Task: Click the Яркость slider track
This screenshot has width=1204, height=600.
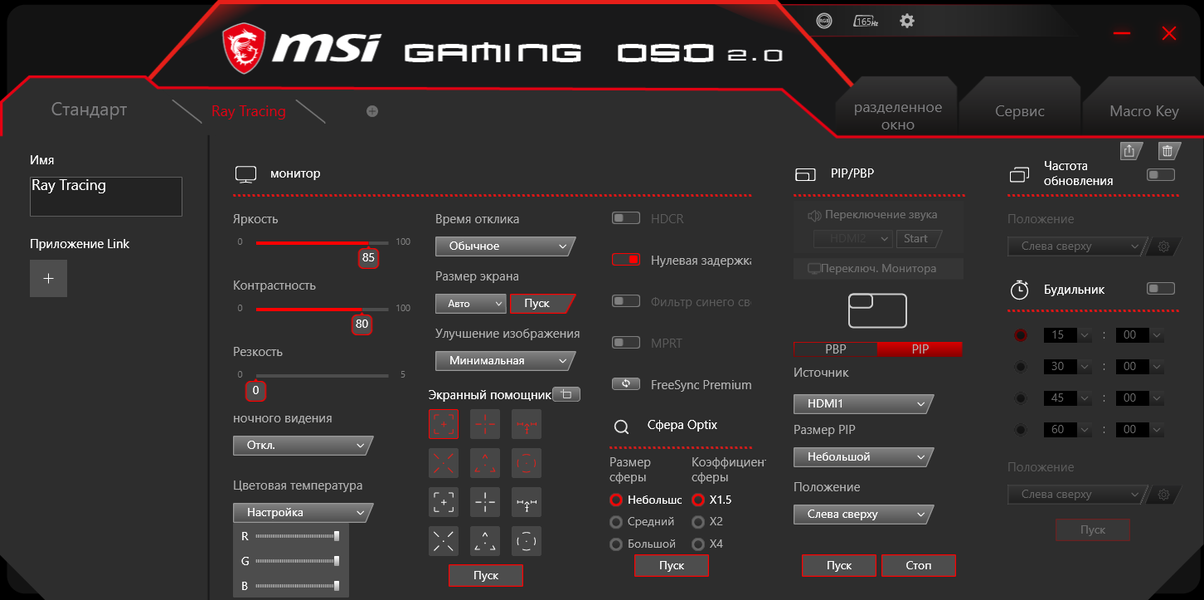Action: [x=322, y=242]
